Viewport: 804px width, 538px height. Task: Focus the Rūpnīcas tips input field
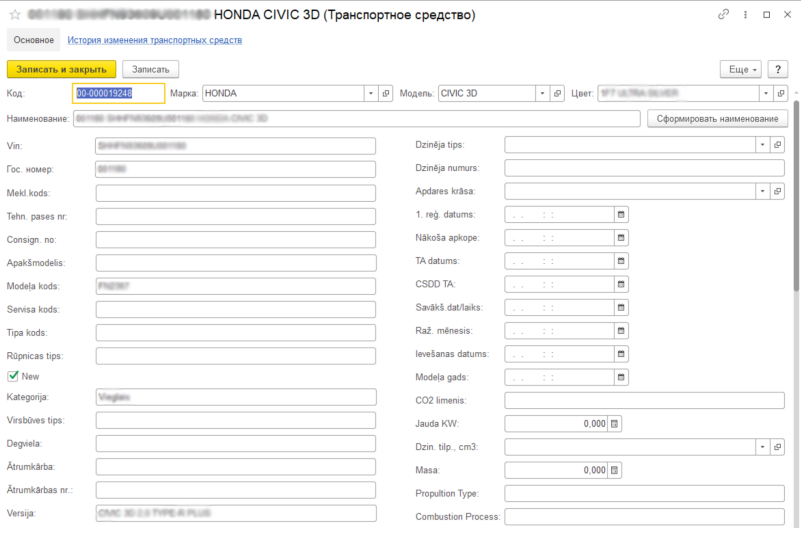tap(235, 356)
